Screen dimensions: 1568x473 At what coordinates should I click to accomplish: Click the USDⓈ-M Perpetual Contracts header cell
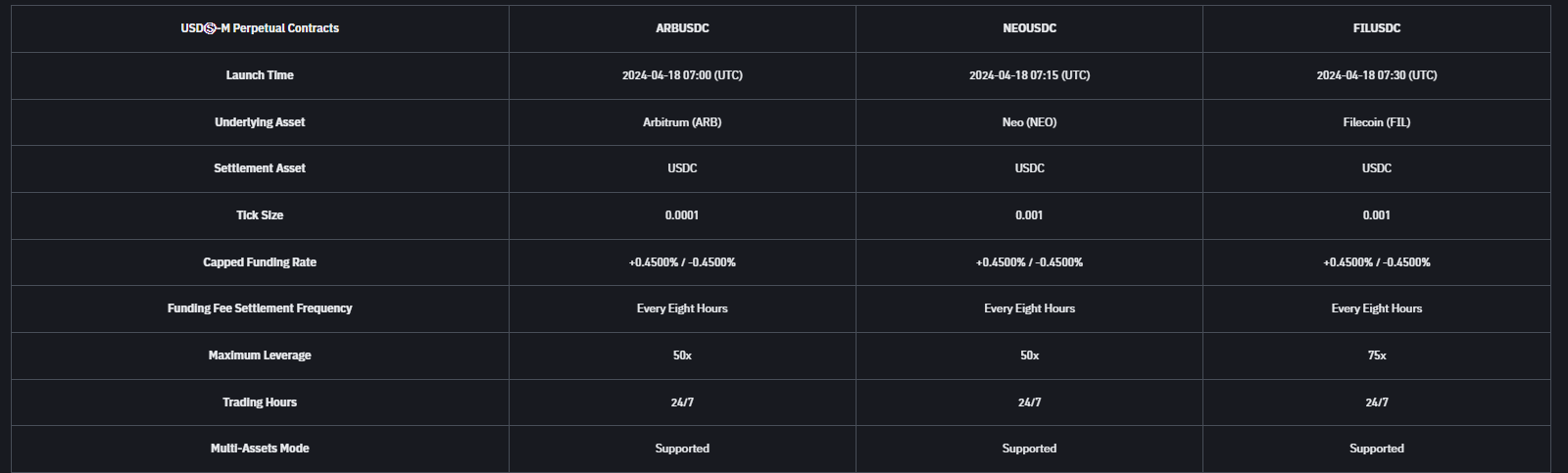[260, 28]
